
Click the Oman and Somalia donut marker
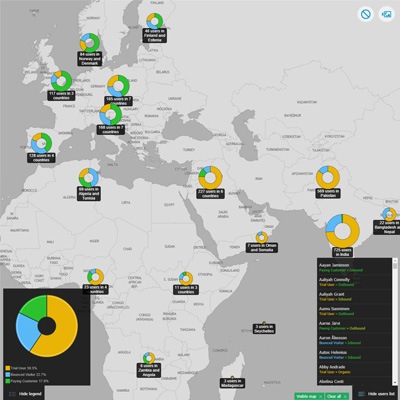pyautogui.click(x=262, y=237)
